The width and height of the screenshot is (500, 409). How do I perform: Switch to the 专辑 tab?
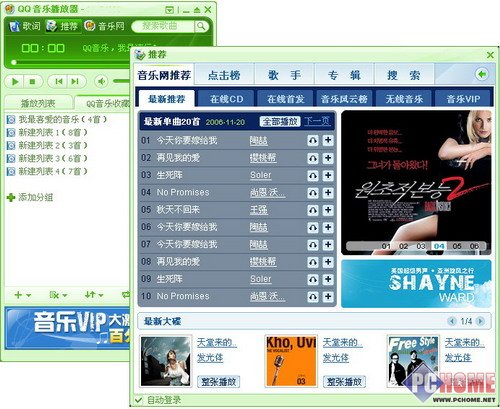(x=344, y=75)
